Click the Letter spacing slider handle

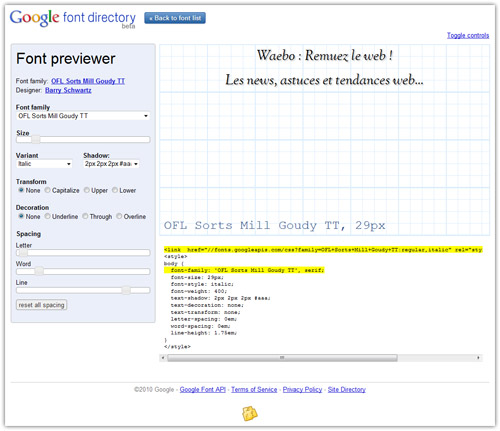22,253
